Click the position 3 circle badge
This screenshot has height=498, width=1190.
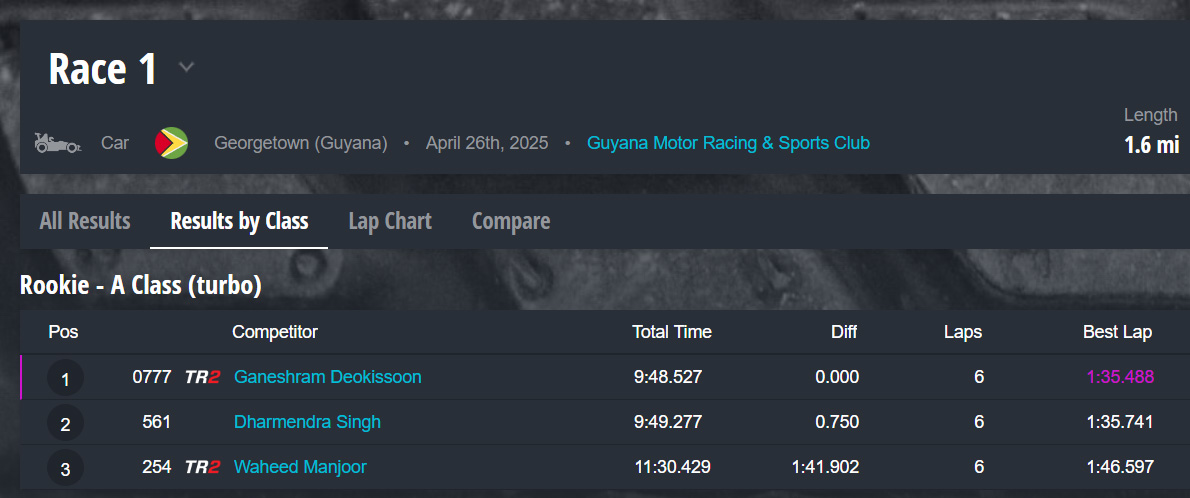[x=65, y=468]
